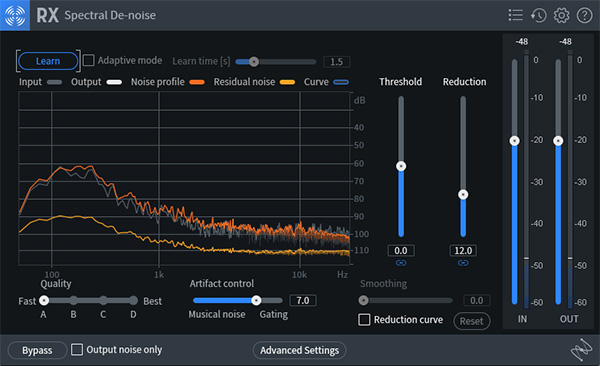Click the noise spectrum graph display
600x366 pixels.
pos(184,178)
